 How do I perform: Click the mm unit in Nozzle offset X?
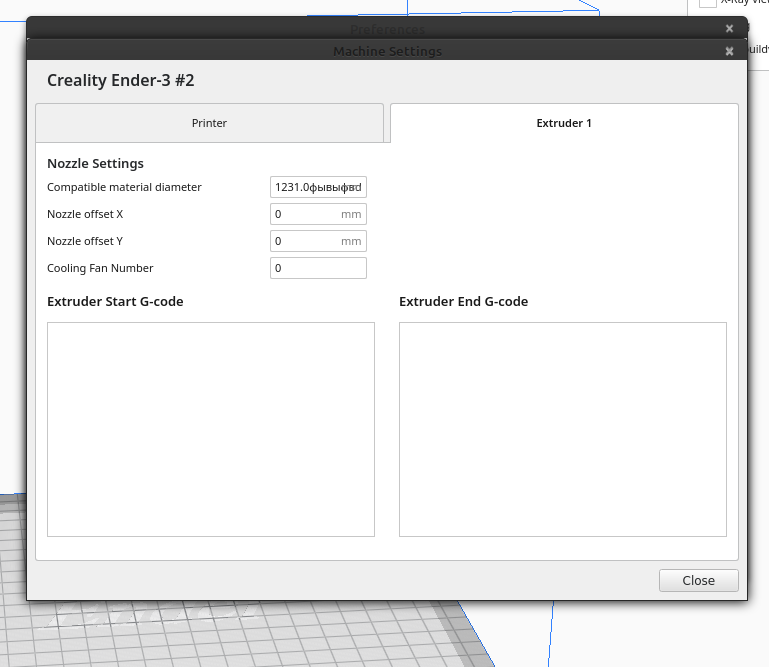point(351,214)
